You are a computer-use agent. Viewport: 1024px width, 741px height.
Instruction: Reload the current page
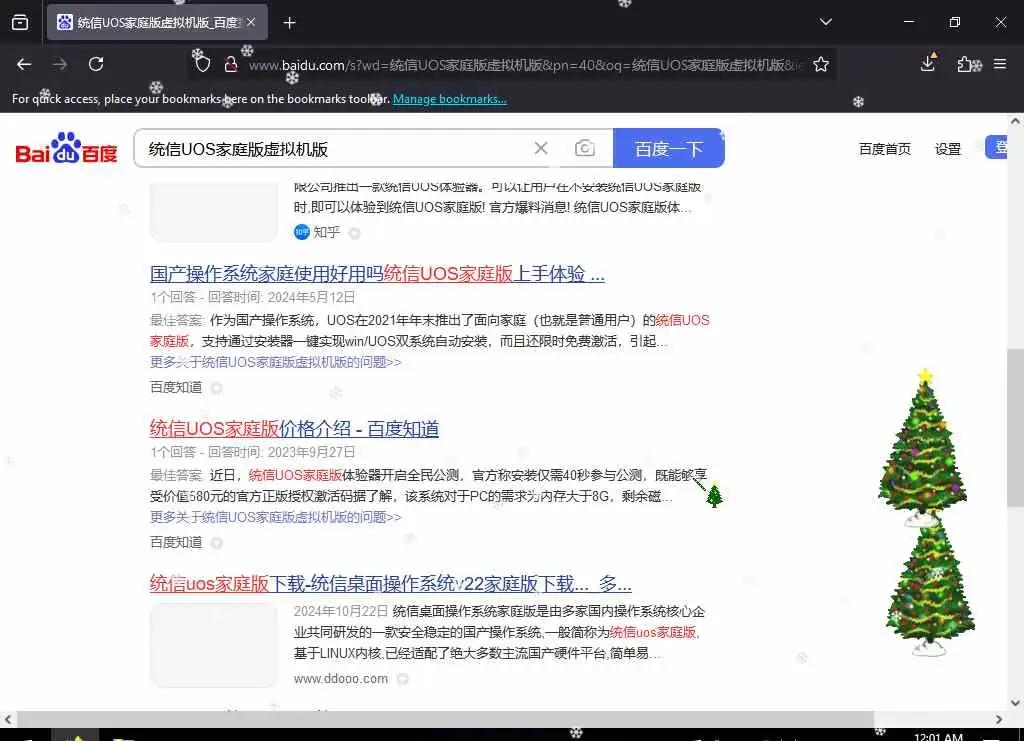96,64
